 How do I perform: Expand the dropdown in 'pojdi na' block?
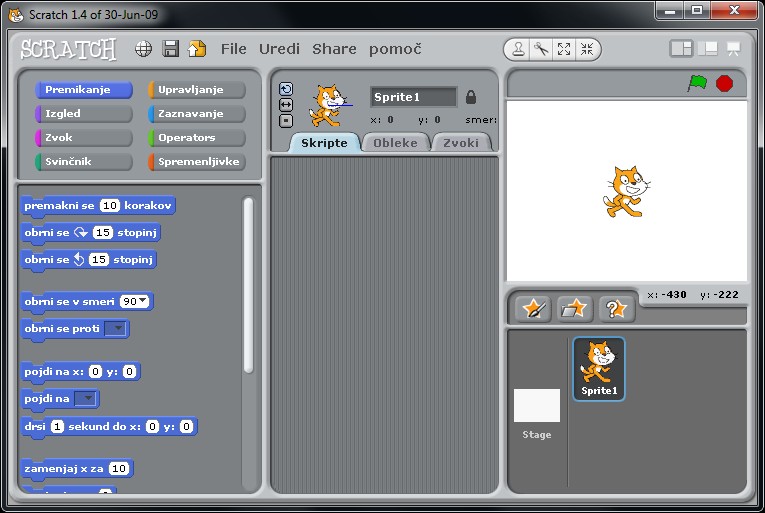pos(87,399)
